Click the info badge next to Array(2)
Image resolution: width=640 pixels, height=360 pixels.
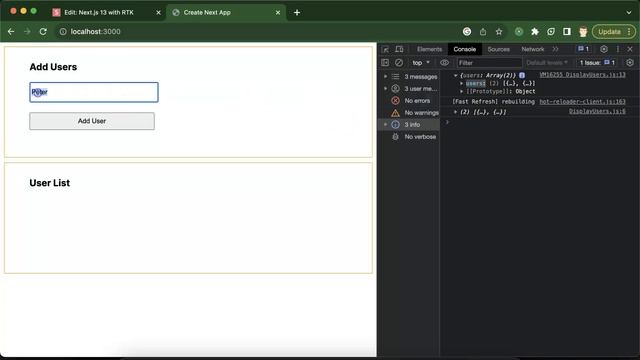(x=522, y=76)
